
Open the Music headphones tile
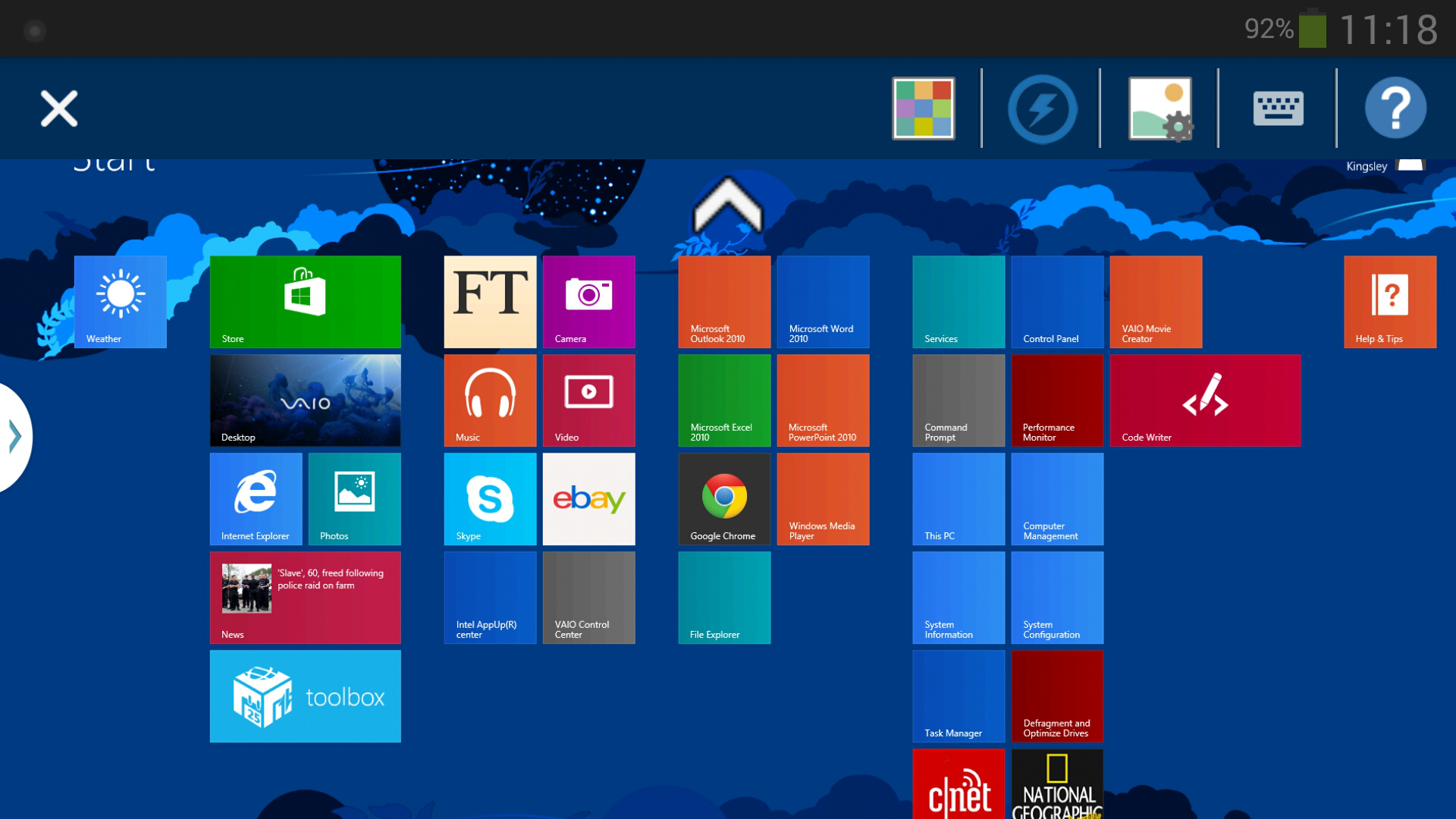click(x=490, y=400)
